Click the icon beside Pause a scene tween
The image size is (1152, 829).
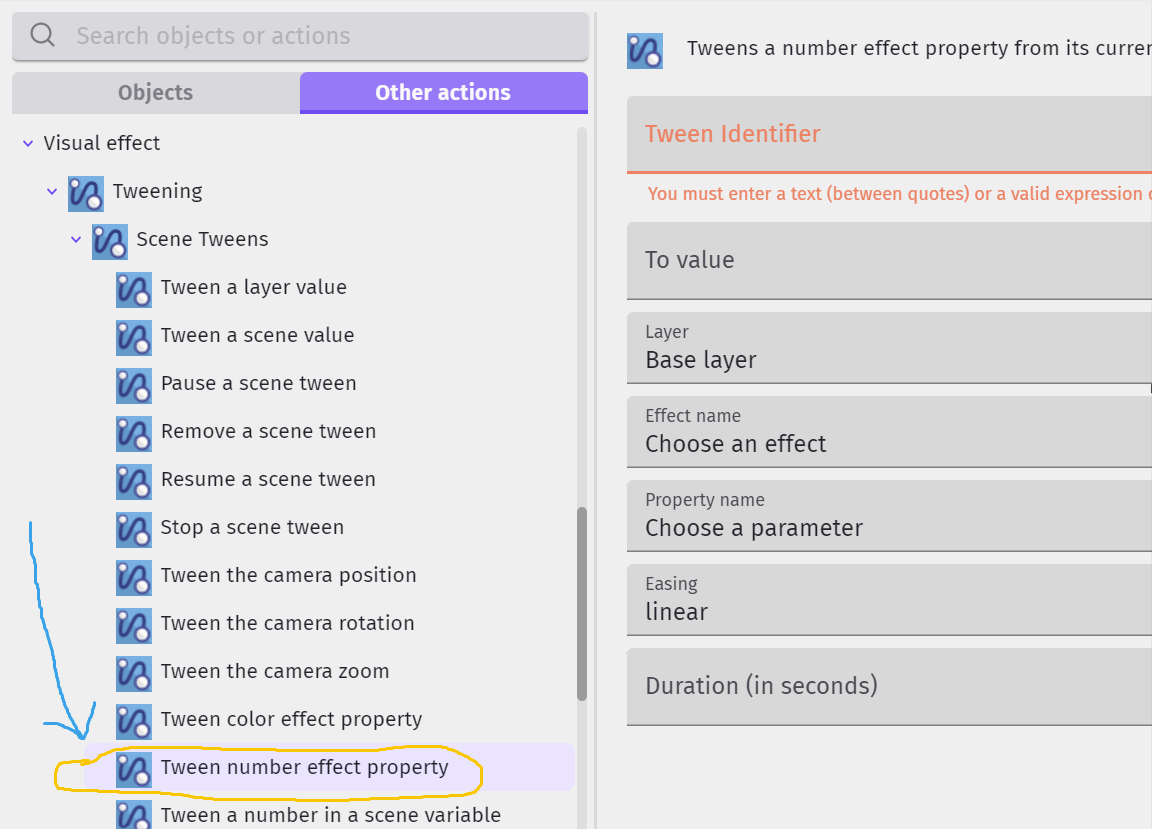point(134,385)
